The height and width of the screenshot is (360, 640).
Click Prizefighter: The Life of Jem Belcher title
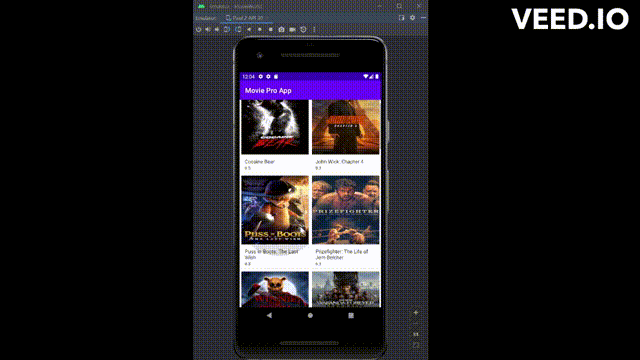click(342, 254)
